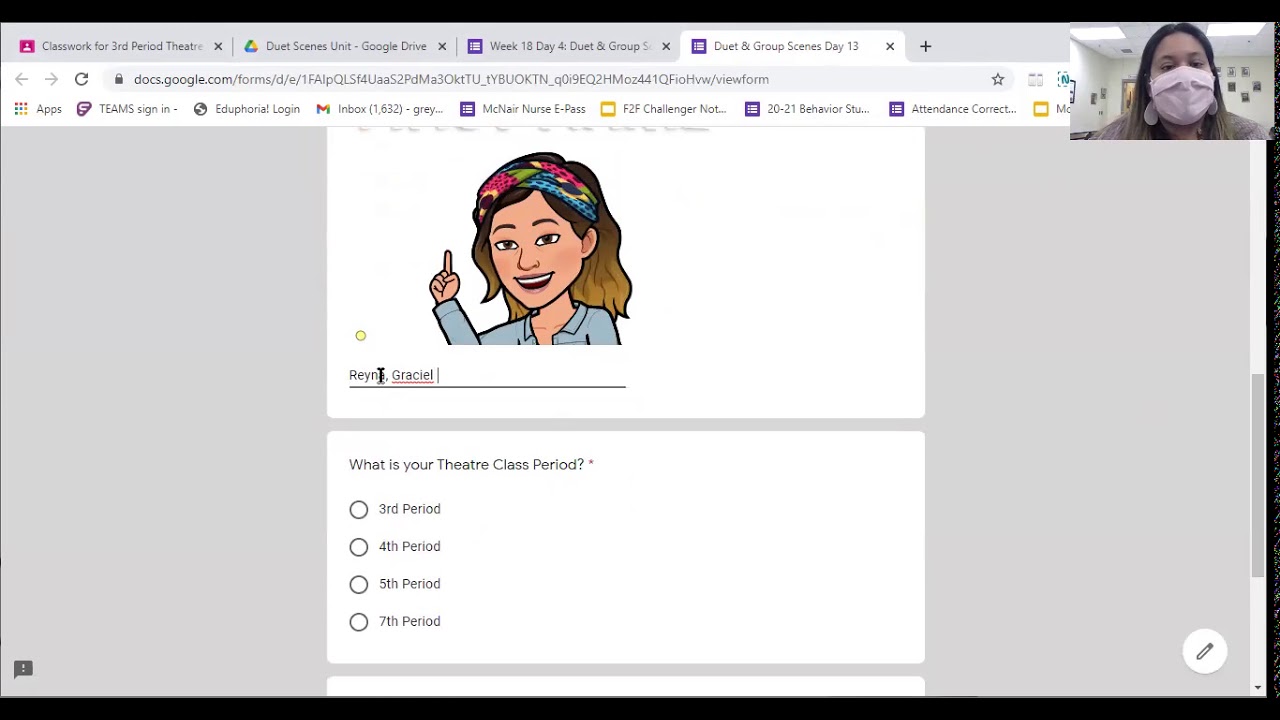1280x720 pixels.
Task: Open McNair Nurse E-Pass bookmark
Action: pyautogui.click(x=522, y=109)
